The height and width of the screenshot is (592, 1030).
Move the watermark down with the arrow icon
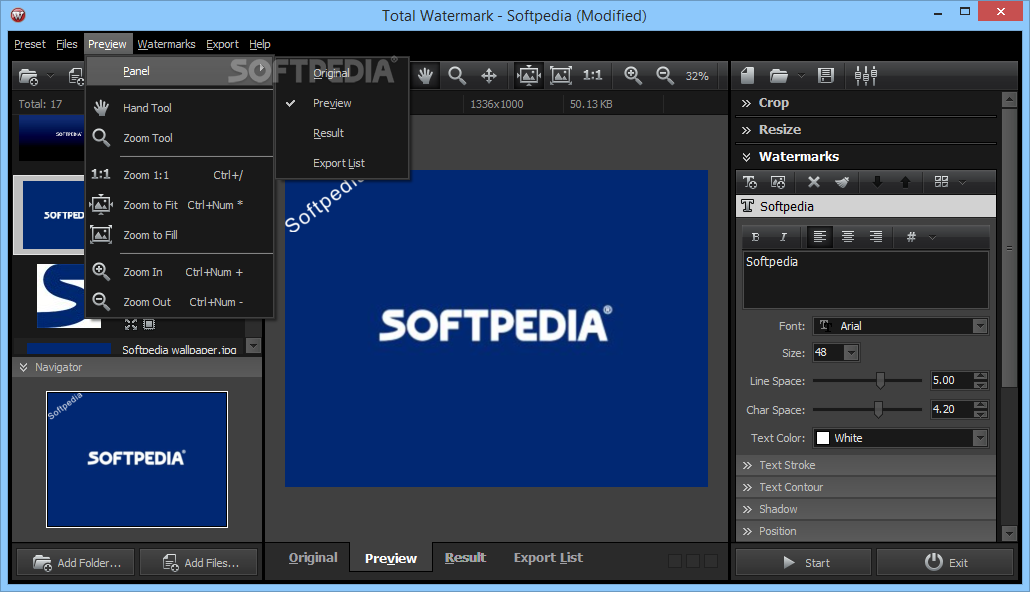coord(877,182)
